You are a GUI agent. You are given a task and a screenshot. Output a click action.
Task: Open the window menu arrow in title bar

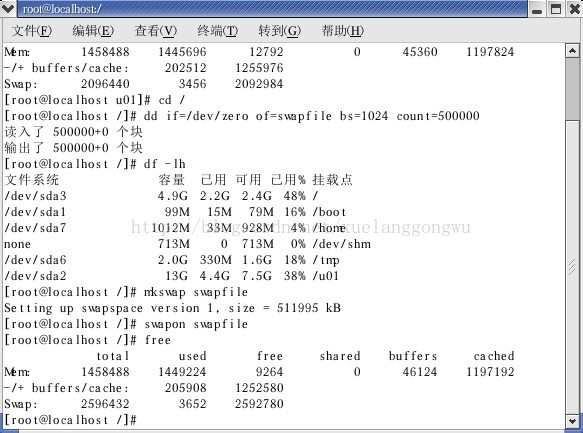pyautogui.click(x=8, y=8)
